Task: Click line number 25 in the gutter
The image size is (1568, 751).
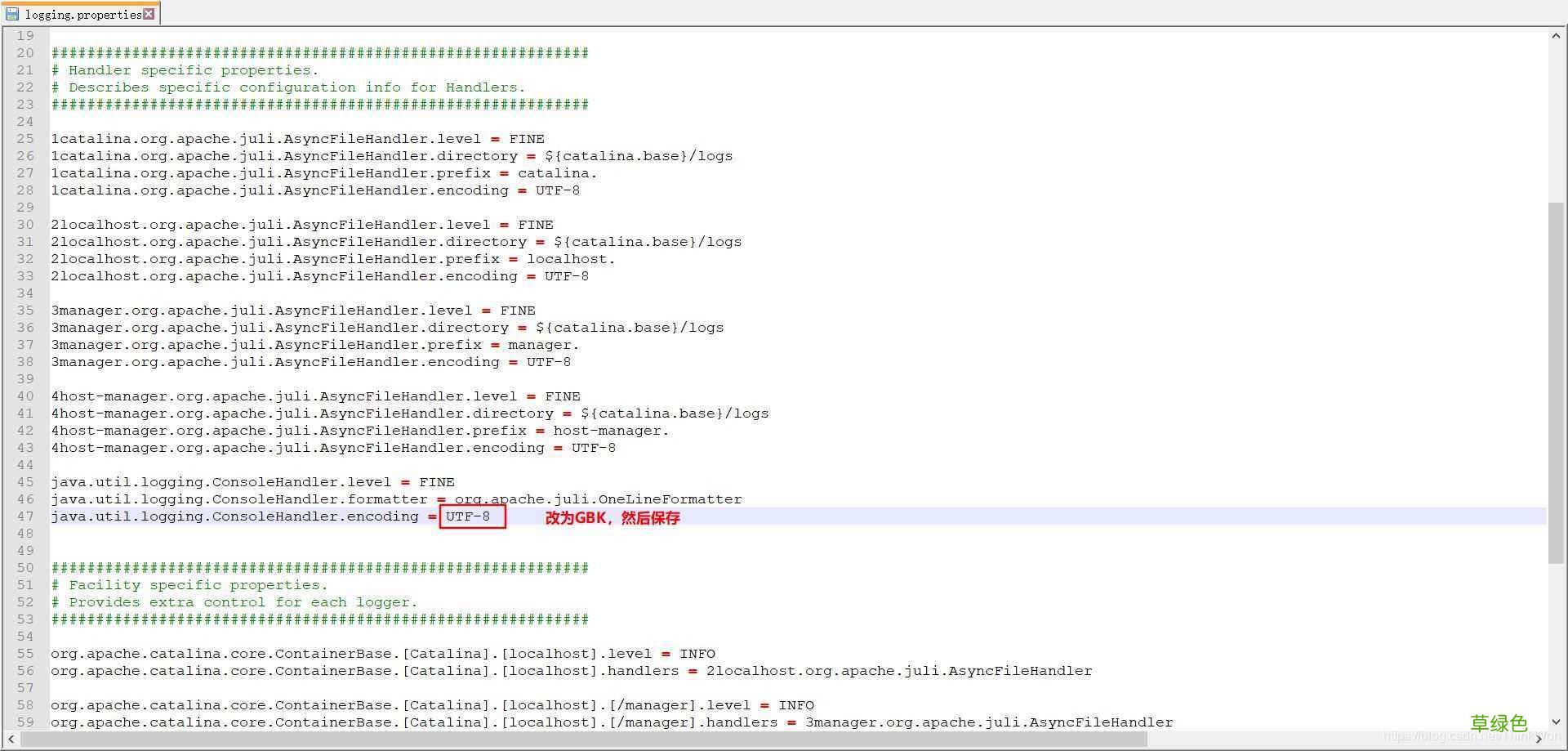Action: point(25,139)
